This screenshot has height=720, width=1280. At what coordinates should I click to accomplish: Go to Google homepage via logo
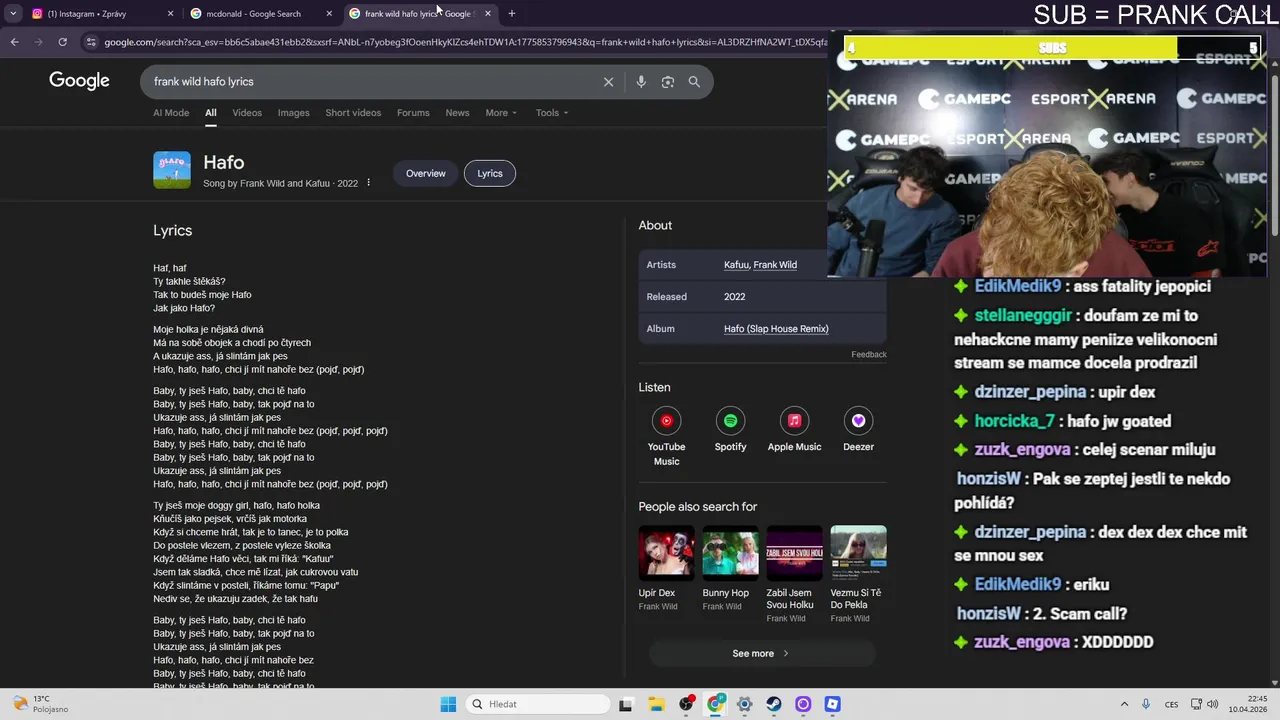tap(79, 81)
